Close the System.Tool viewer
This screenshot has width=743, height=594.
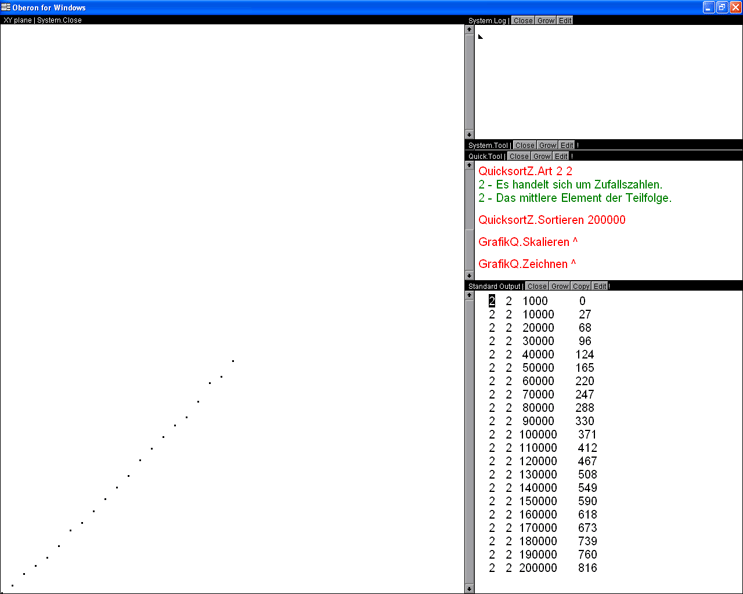click(x=524, y=145)
